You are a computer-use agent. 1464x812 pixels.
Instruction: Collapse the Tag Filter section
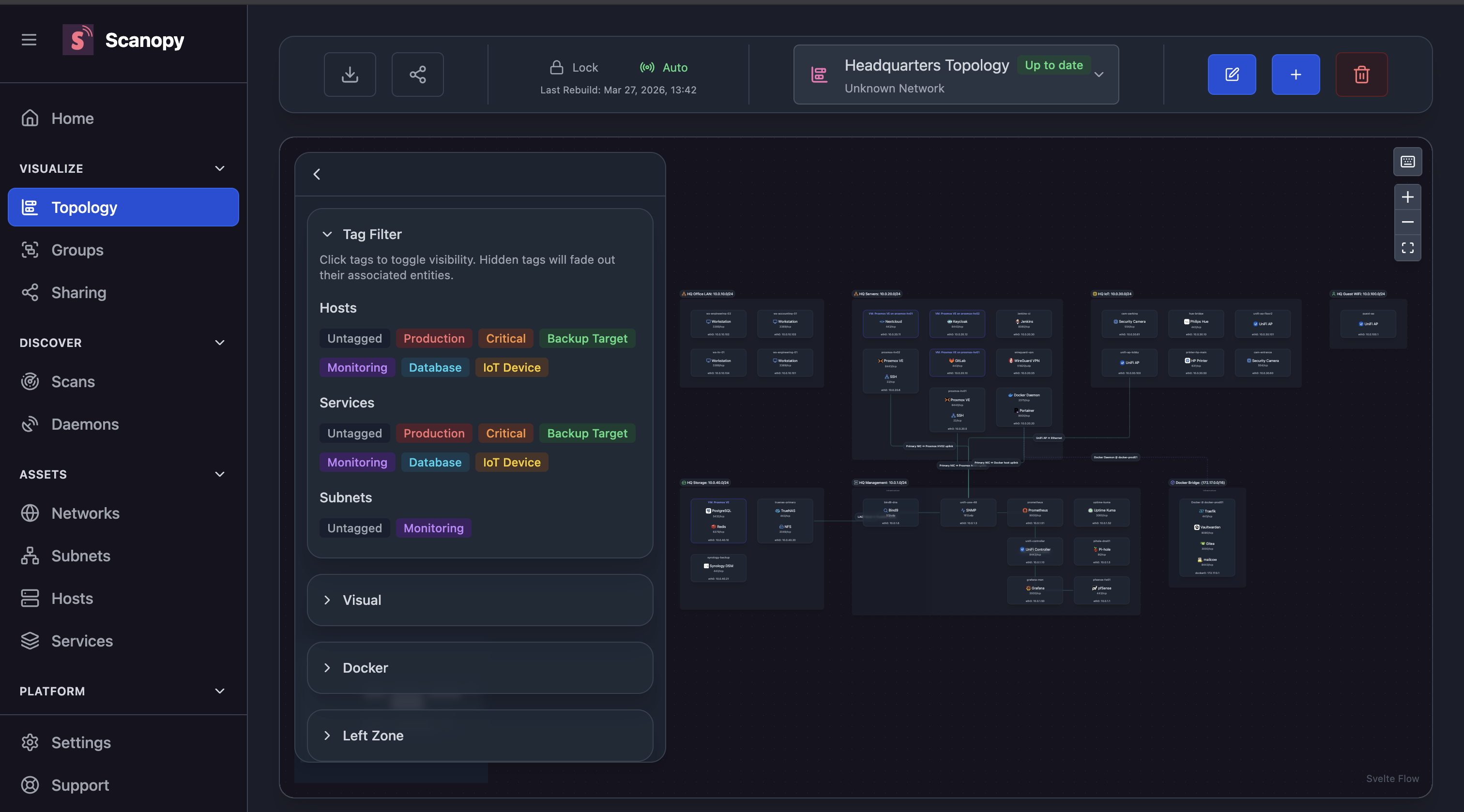click(x=327, y=234)
